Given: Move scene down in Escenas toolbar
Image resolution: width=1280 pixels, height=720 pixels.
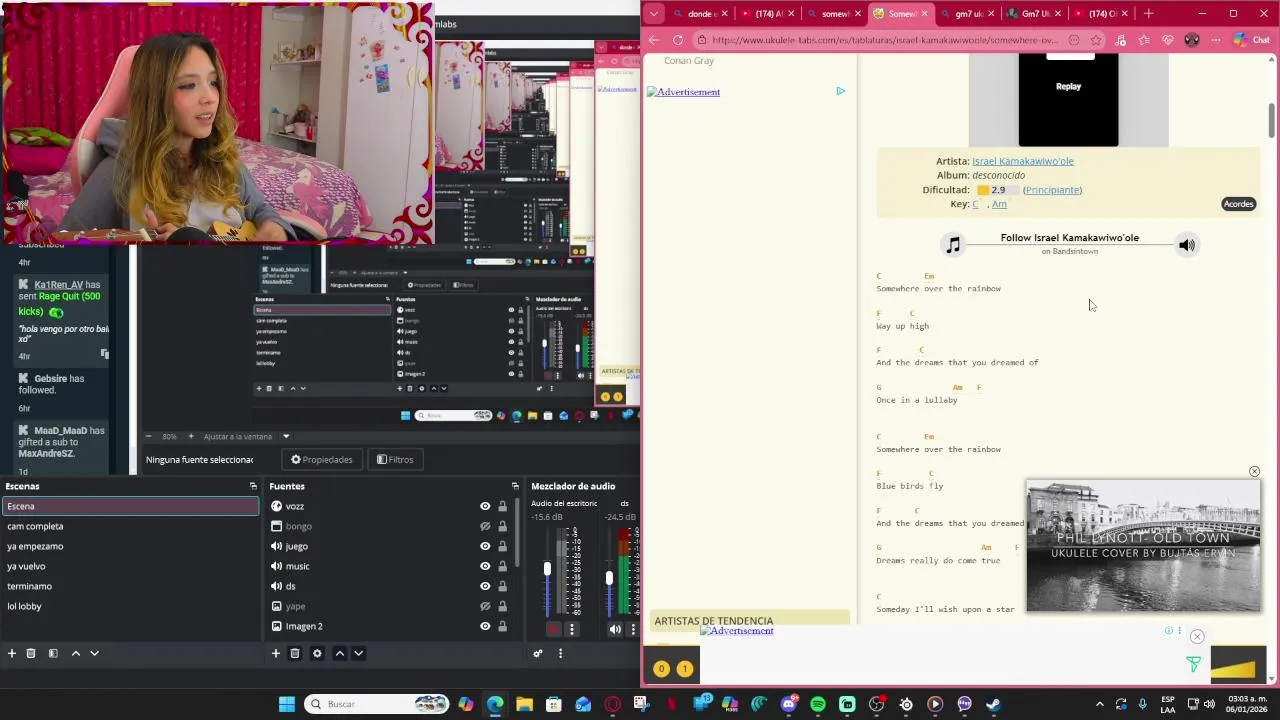Looking at the screenshot, I should pos(94,653).
